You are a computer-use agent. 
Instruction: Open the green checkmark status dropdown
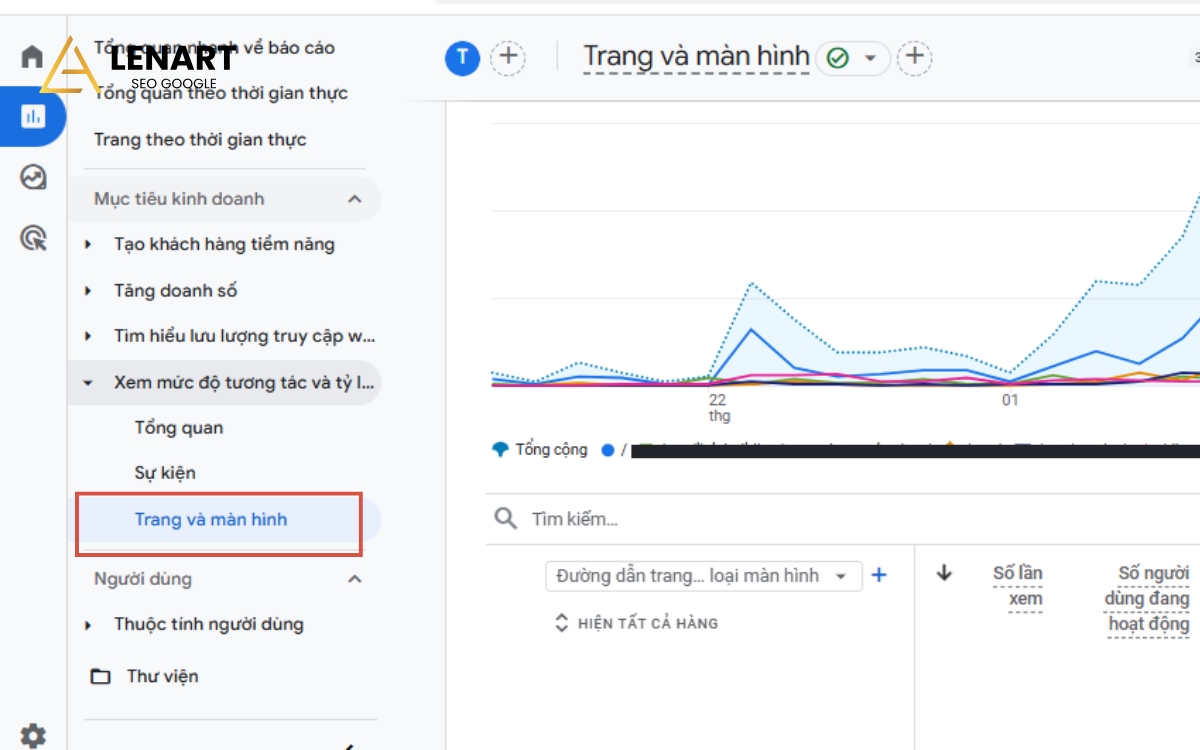[852, 58]
